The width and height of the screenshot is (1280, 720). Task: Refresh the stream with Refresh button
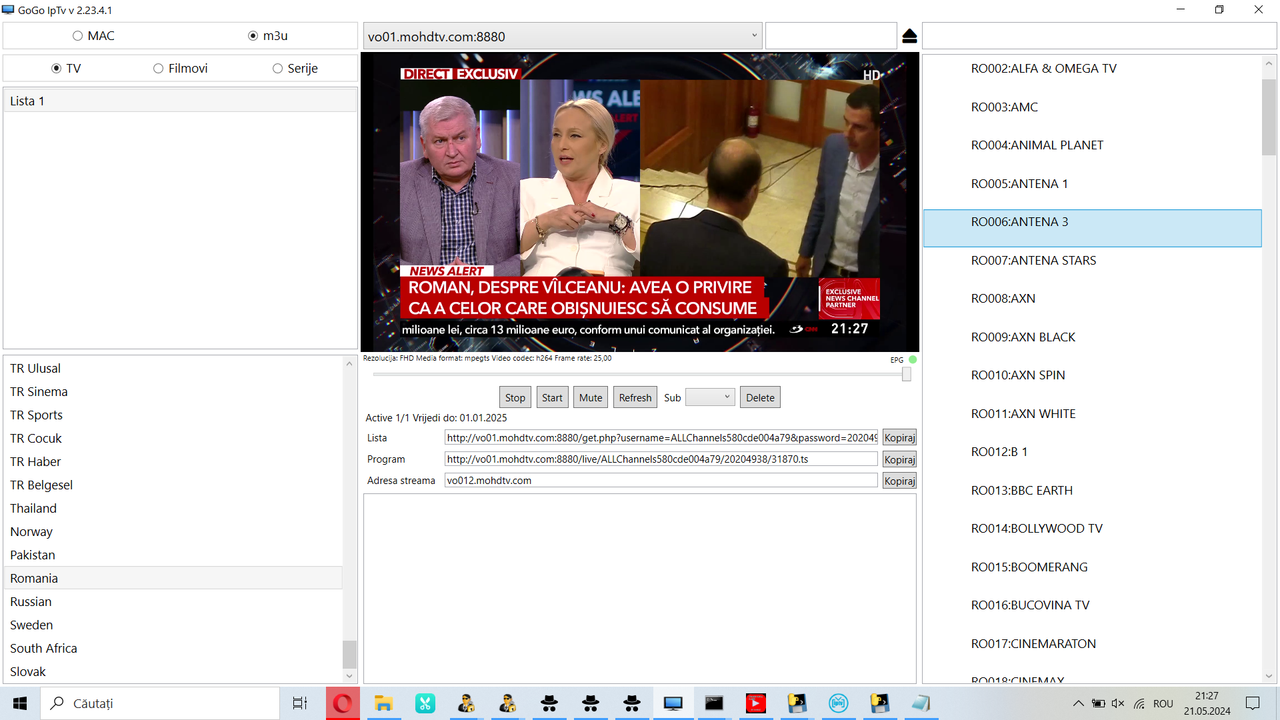pyautogui.click(x=635, y=397)
